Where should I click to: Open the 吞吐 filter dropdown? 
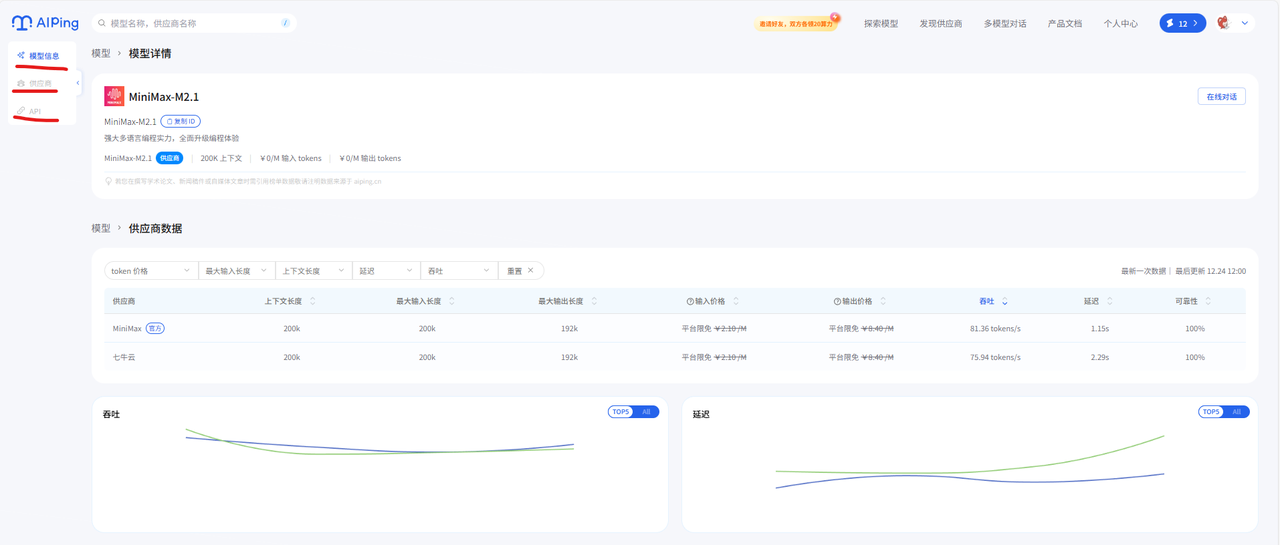click(459, 271)
